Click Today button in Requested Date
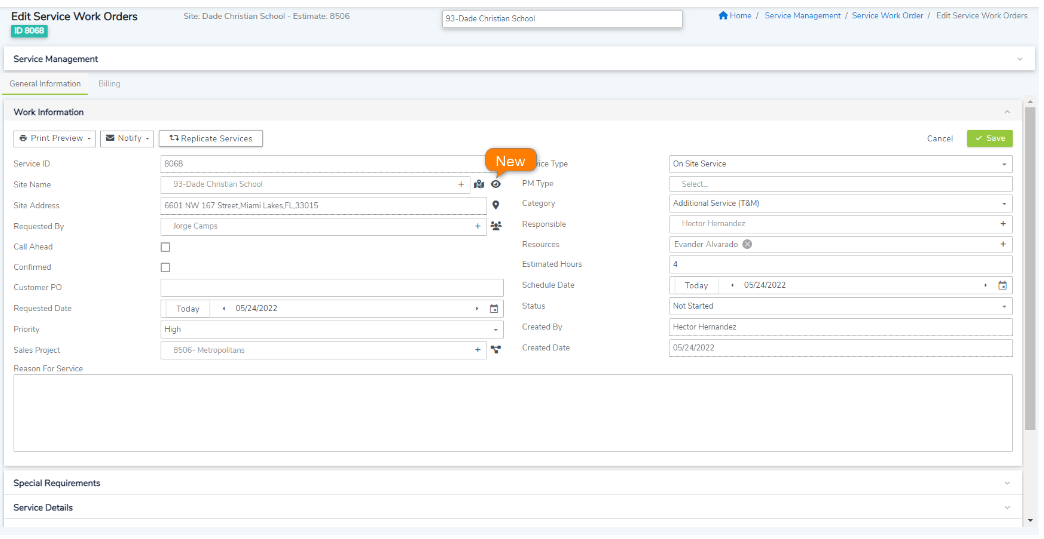The width and height of the screenshot is (1044, 539). pyautogui.click(x=188, y=309)
